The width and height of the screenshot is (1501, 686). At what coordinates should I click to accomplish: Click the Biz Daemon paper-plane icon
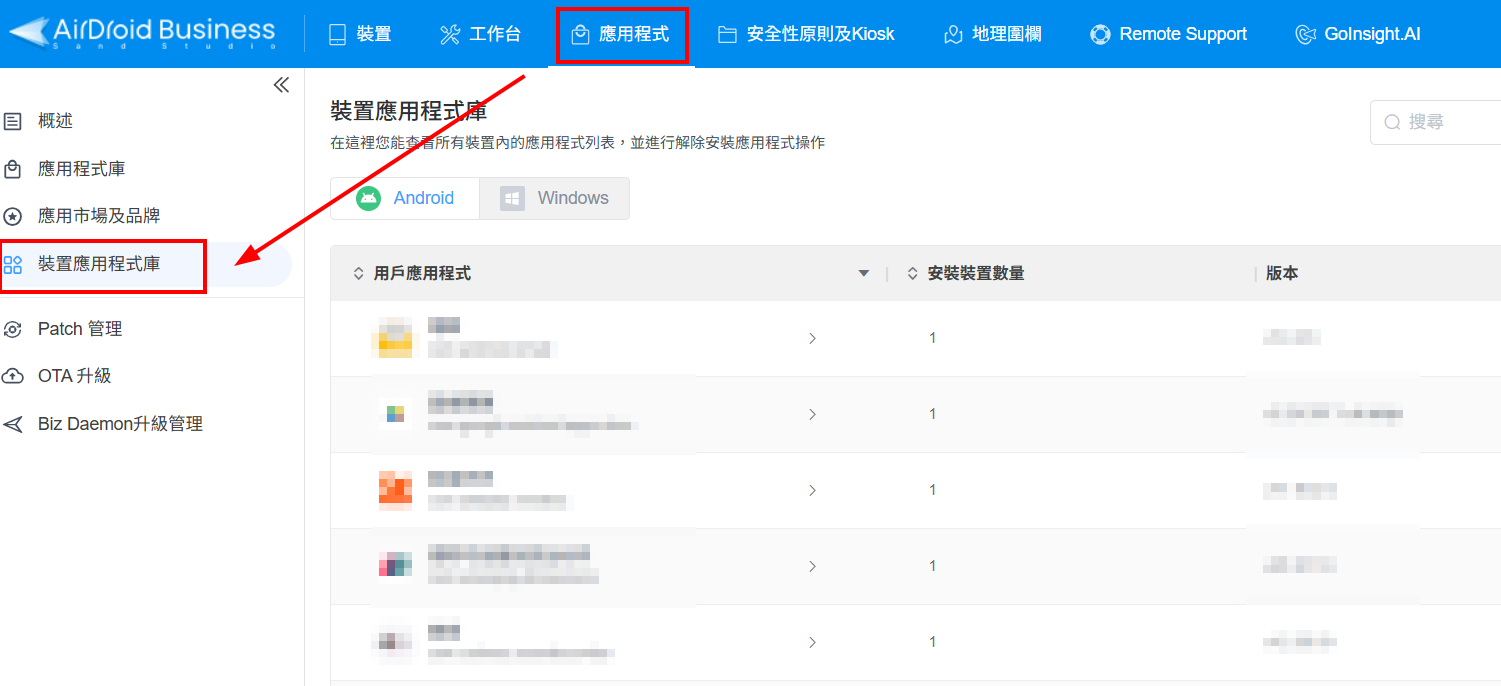click(x=13, y=424)
